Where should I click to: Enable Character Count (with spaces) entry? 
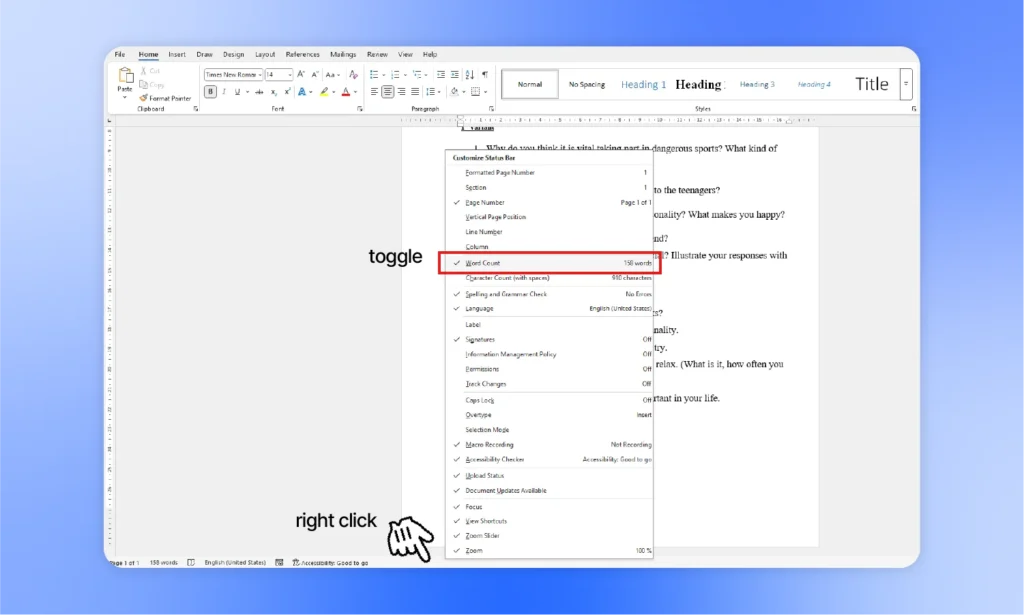(549, 277)
